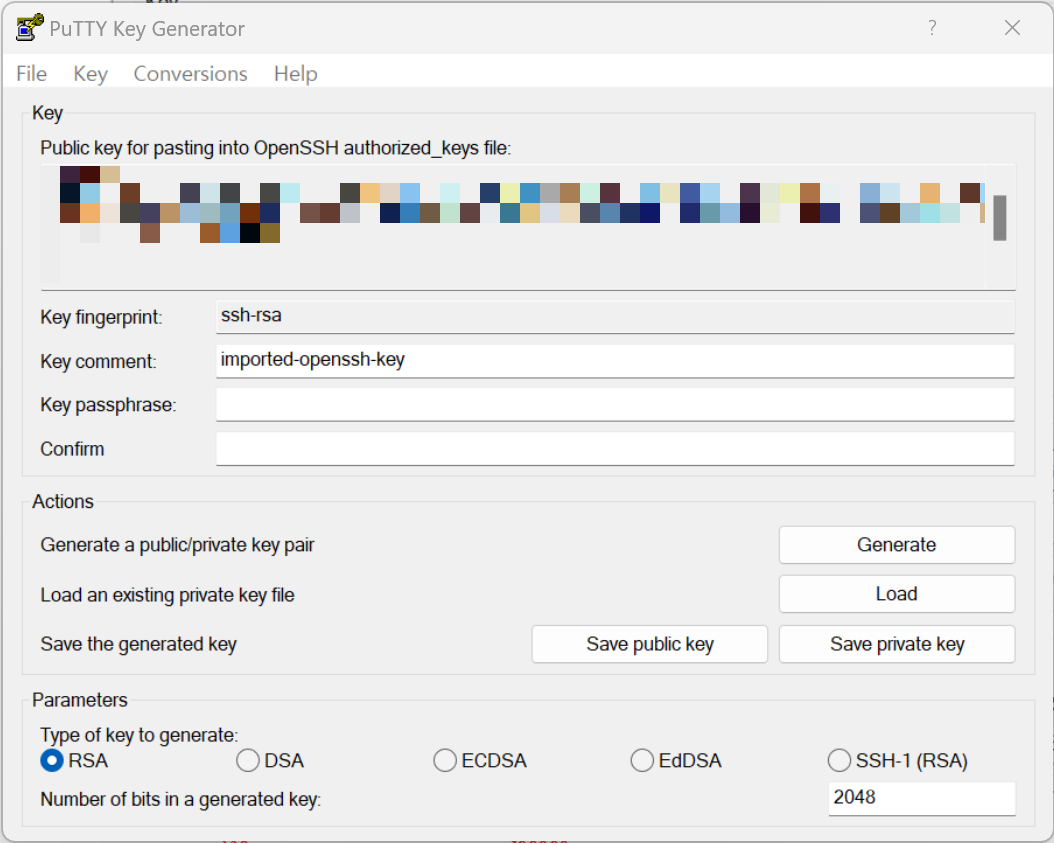Click the 'Key comment:' label

click(x=98, y=362)
